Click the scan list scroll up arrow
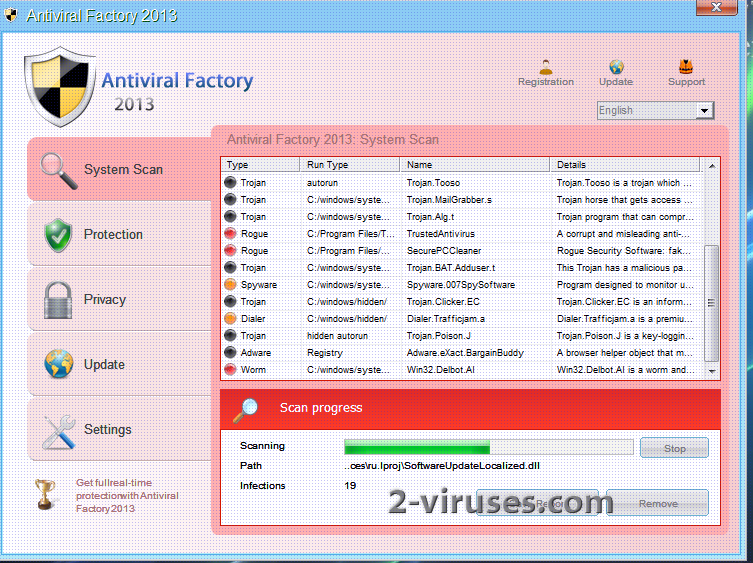The width and height of the screenshot is (753, 563). [712, 166]
